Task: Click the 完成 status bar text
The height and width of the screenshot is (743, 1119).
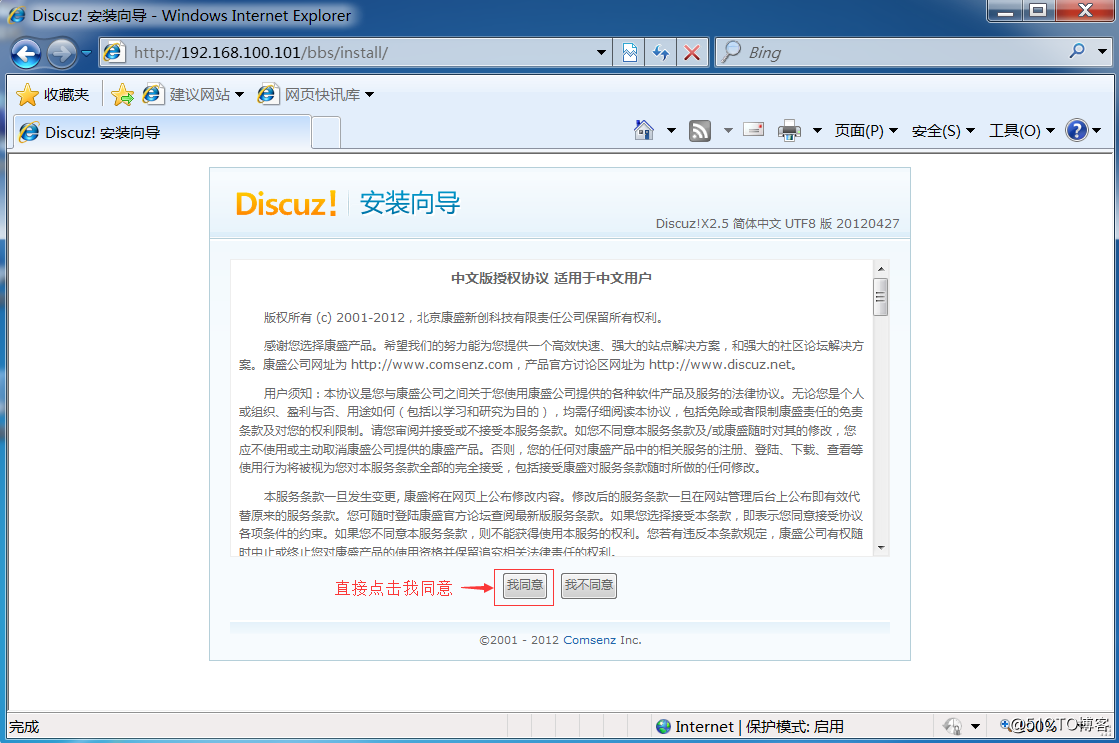Action: click(x=24, y=727)
